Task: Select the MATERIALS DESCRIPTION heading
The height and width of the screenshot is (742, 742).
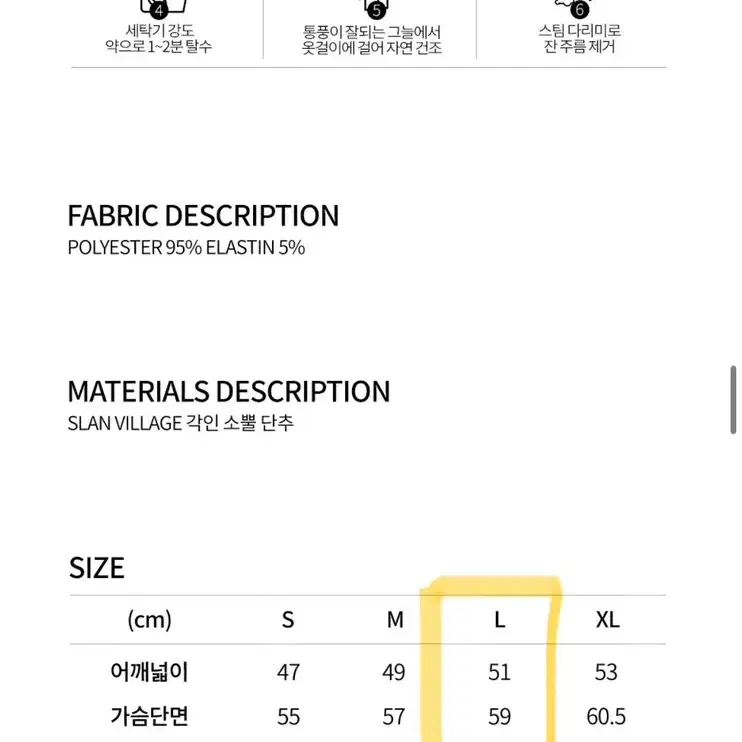Action: [229, 392]
